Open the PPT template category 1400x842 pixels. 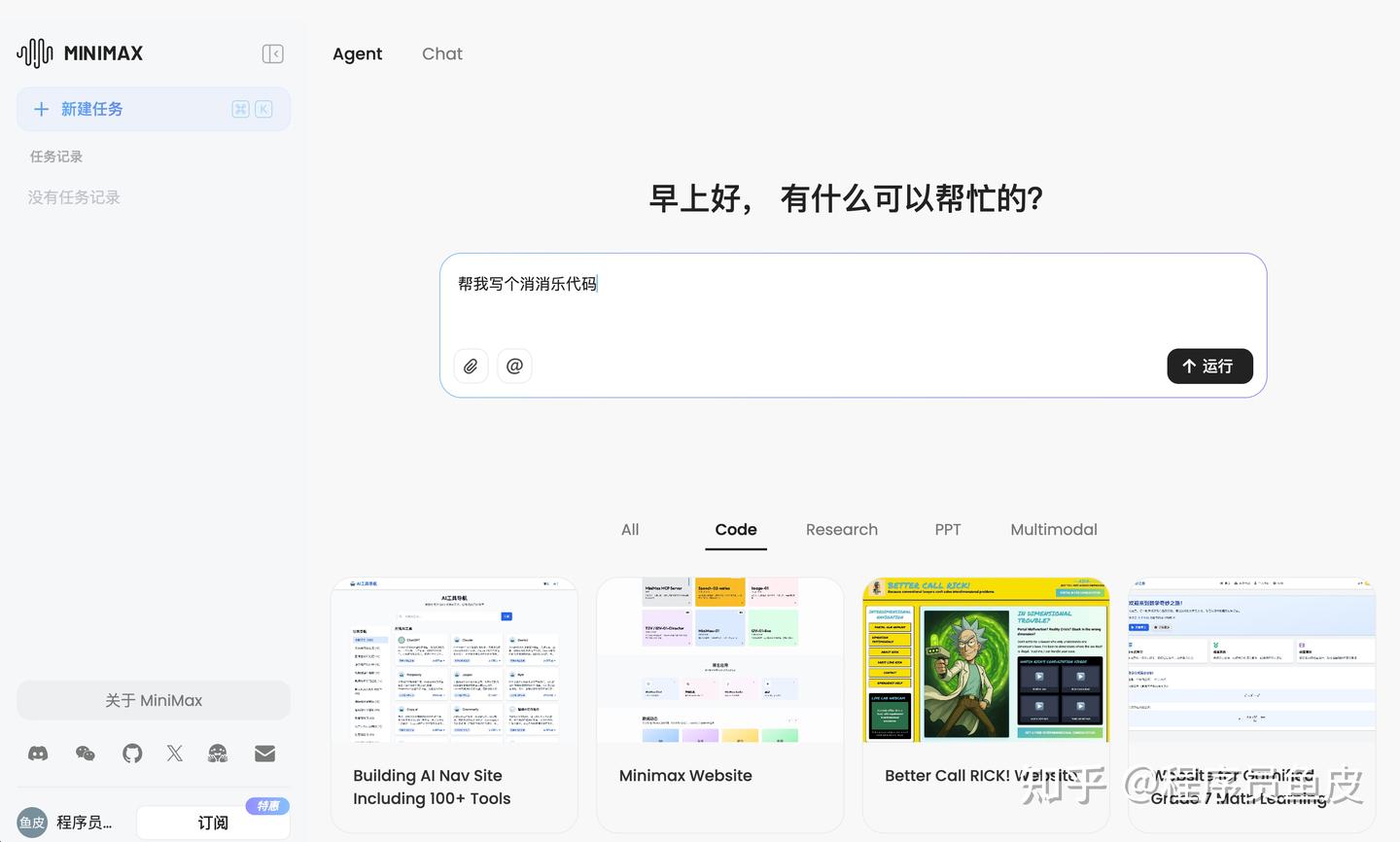tap(948, 530)
